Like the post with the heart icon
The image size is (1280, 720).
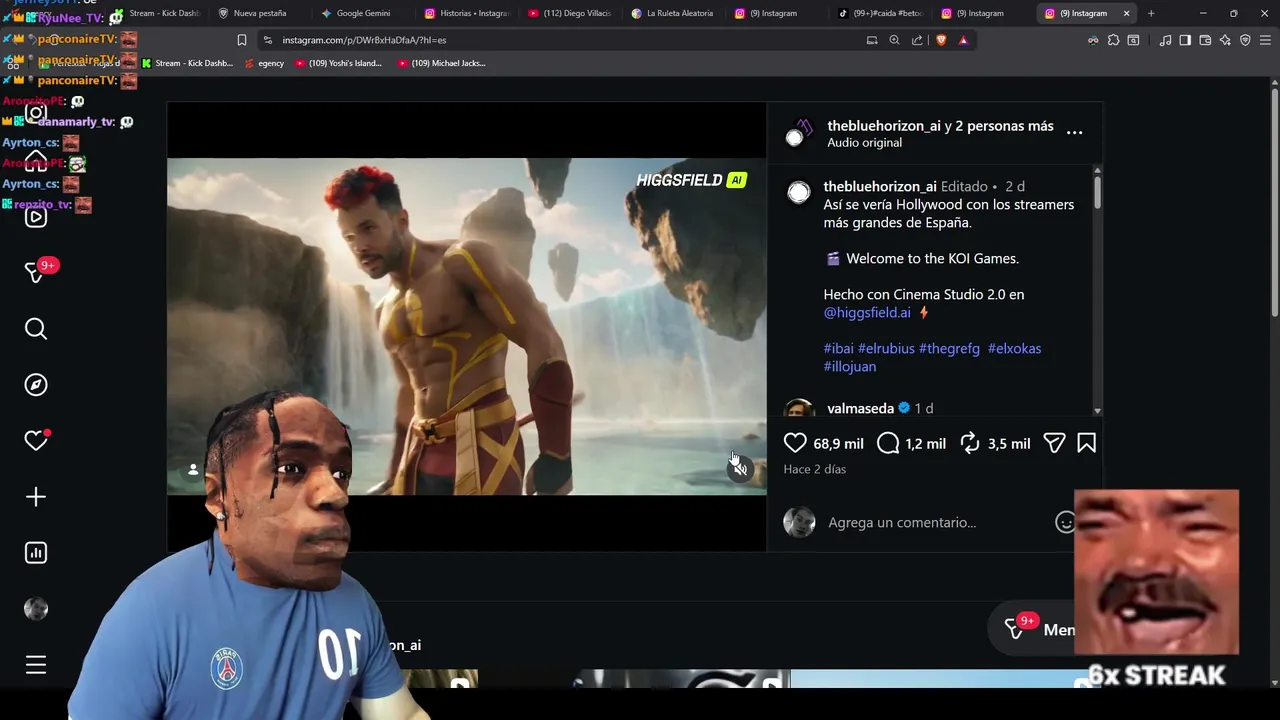pyautogui.click(x=795, y=443)
